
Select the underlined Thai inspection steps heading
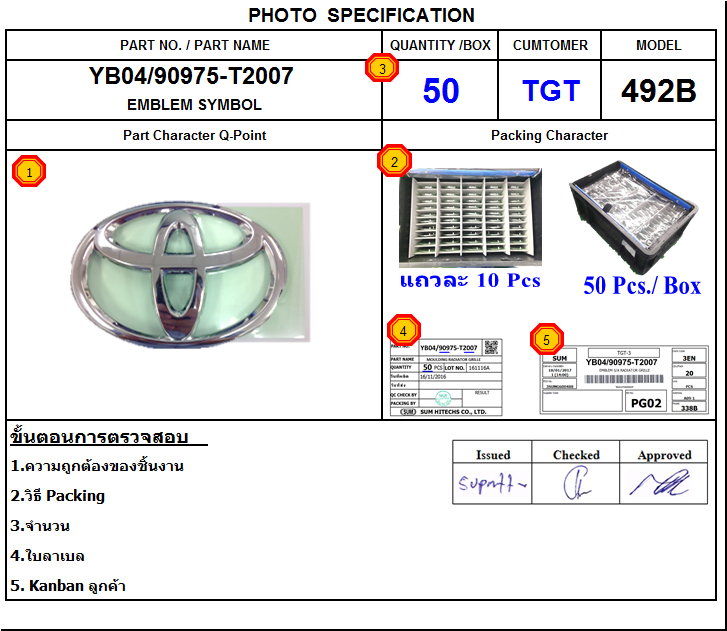pos(108,436)
